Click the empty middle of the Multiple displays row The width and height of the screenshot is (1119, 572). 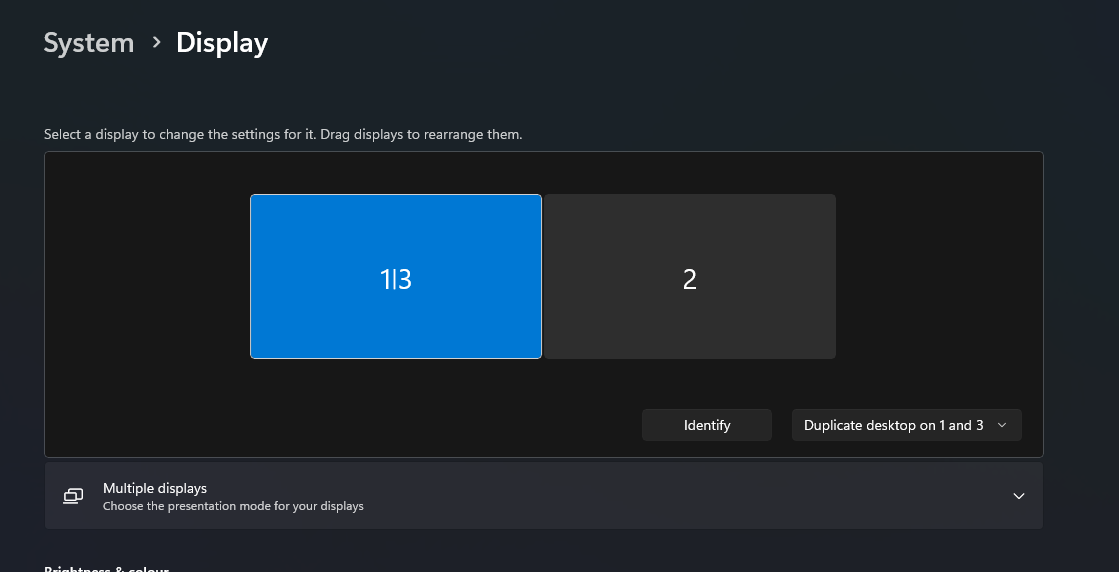650,496
